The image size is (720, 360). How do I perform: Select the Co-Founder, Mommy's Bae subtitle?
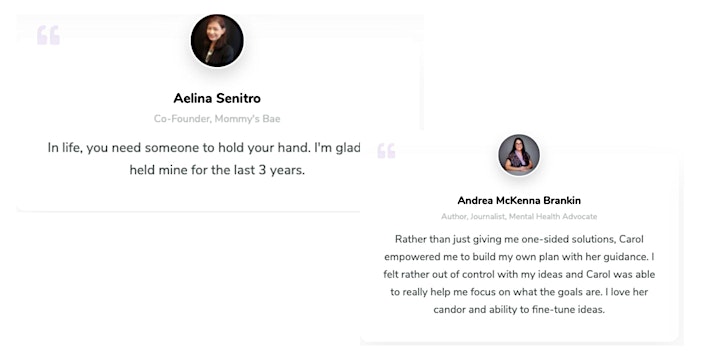(217, 119)
